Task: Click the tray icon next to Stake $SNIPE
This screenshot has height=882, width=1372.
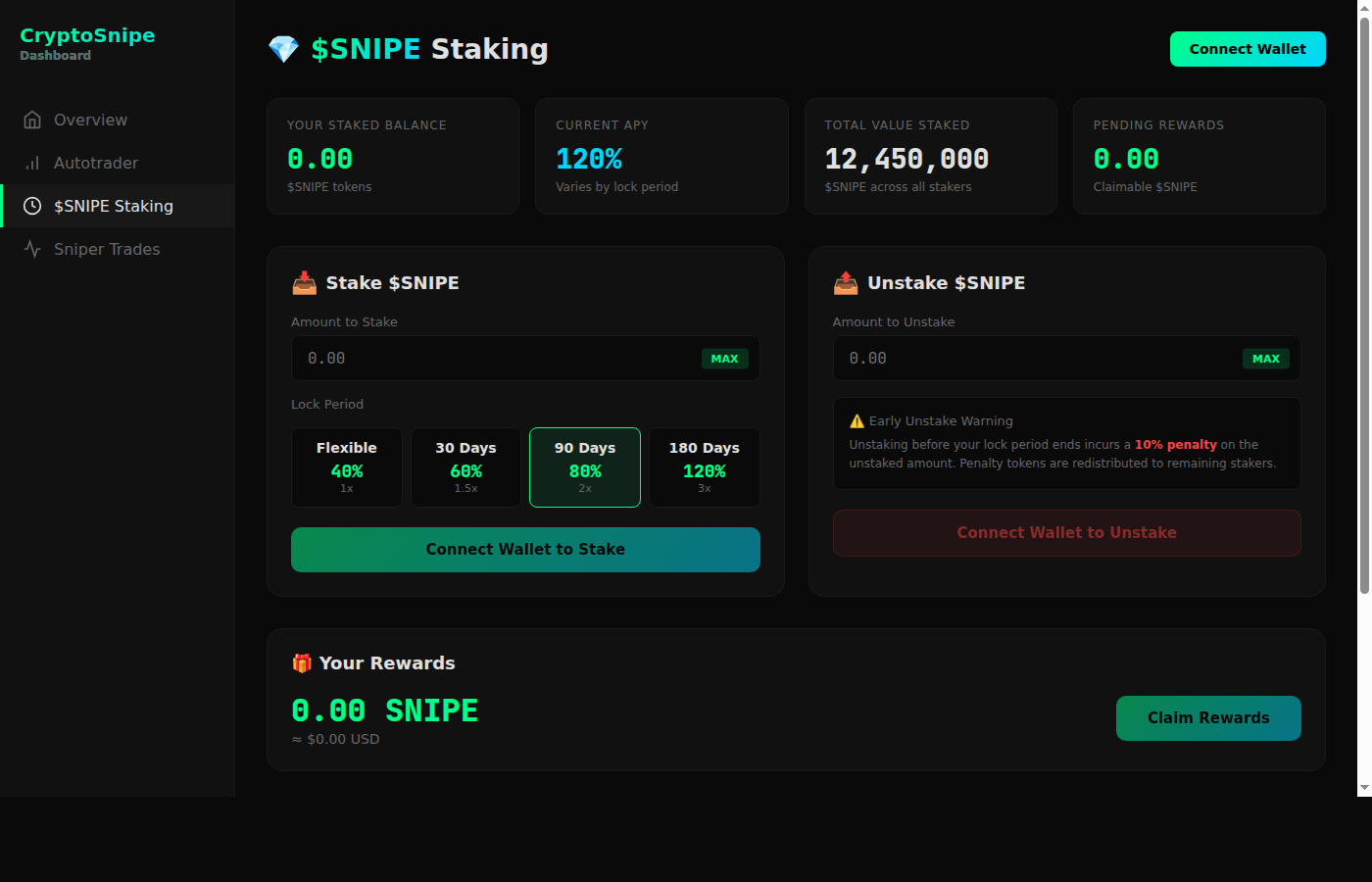Action: point(304,282)
